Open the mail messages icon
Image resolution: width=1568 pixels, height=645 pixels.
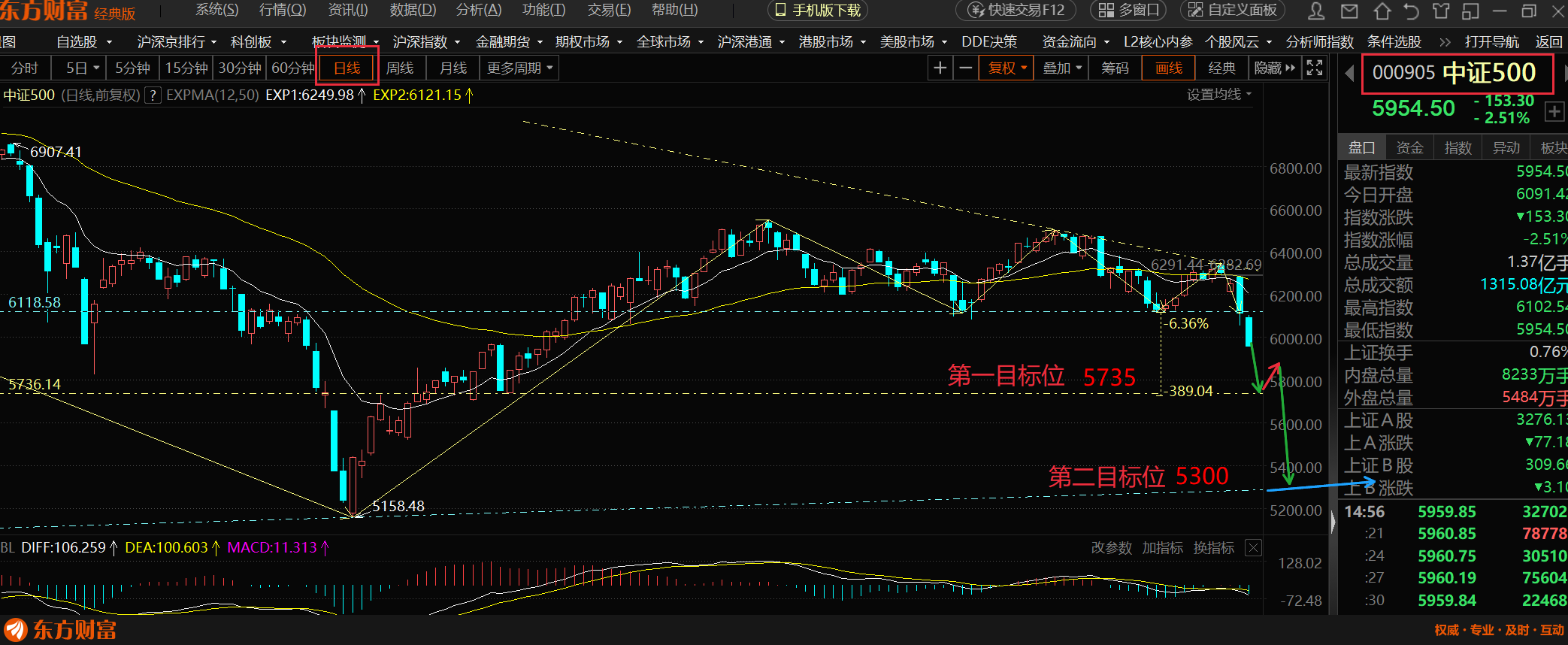1349,11
